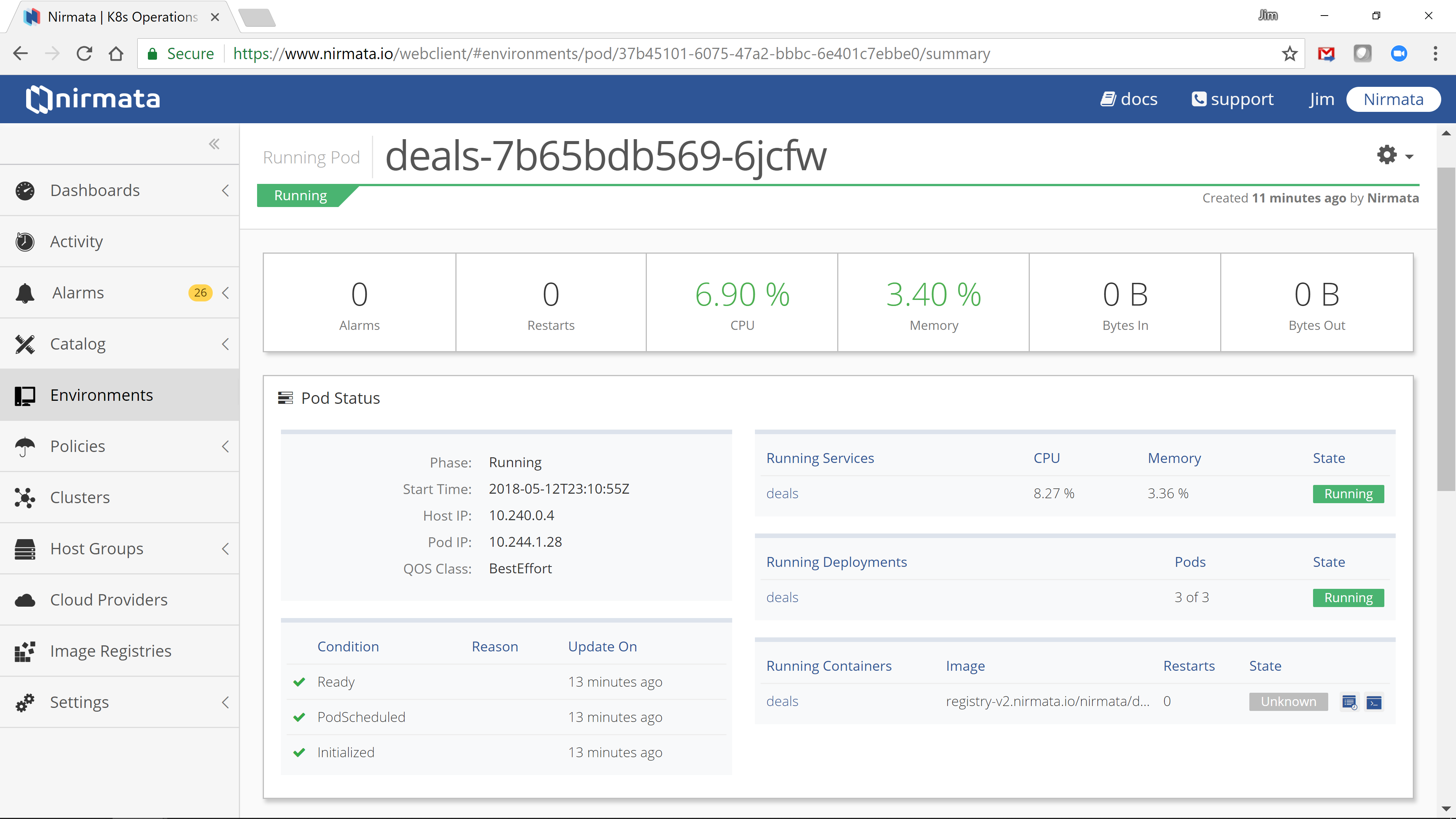The image size is (1456, 819).
Task: Expand Alarms submenu chevron
Action: pyautogui.click(x=226, y=293)
